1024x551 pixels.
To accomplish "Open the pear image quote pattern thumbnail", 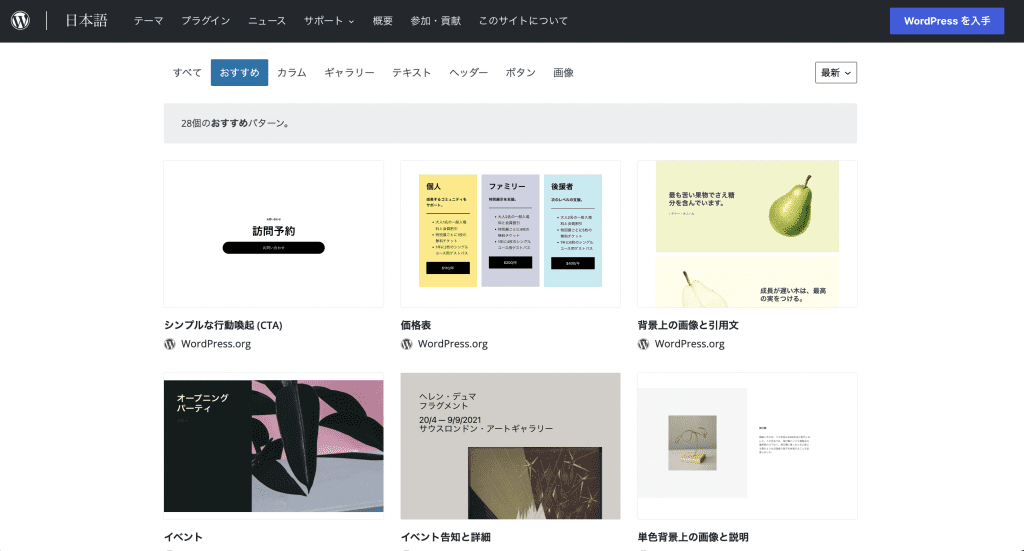I will [x=747, y=234].
